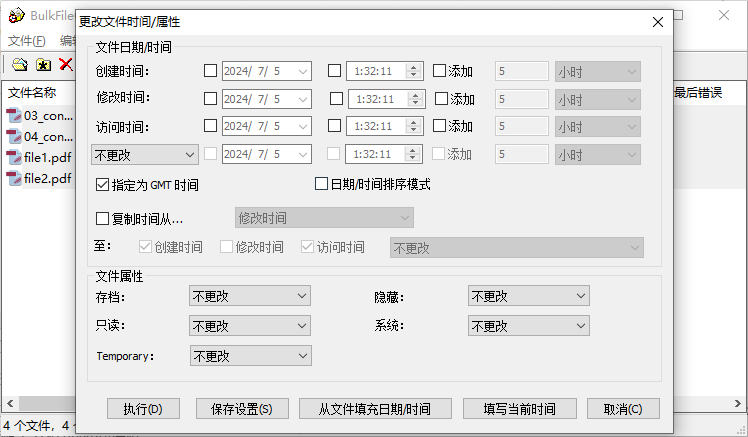Open the 文件(F) menu
Screen dimensions: 748x437
point(27,41)
